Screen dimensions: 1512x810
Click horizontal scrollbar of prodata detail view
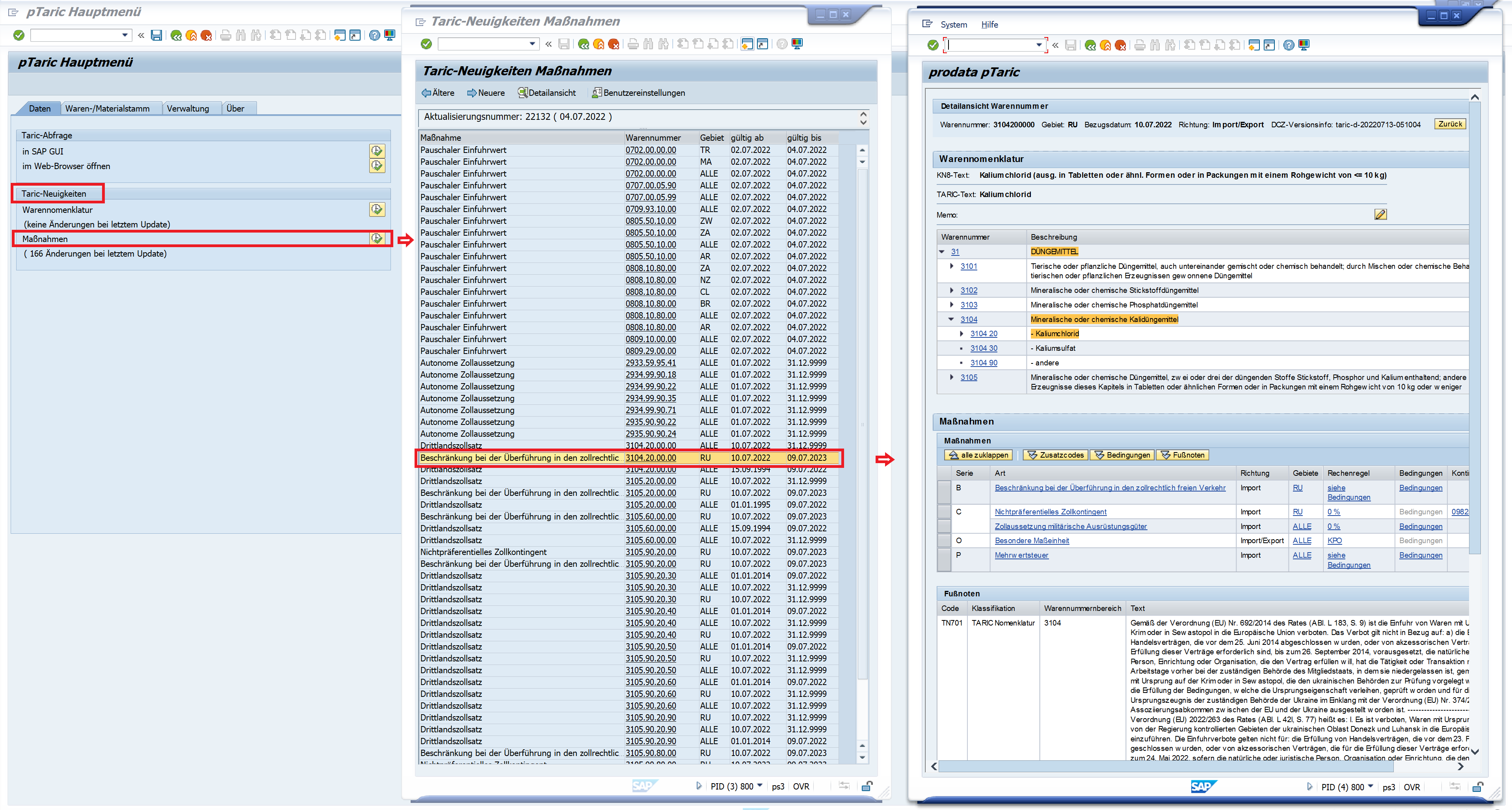(1165, 767)
